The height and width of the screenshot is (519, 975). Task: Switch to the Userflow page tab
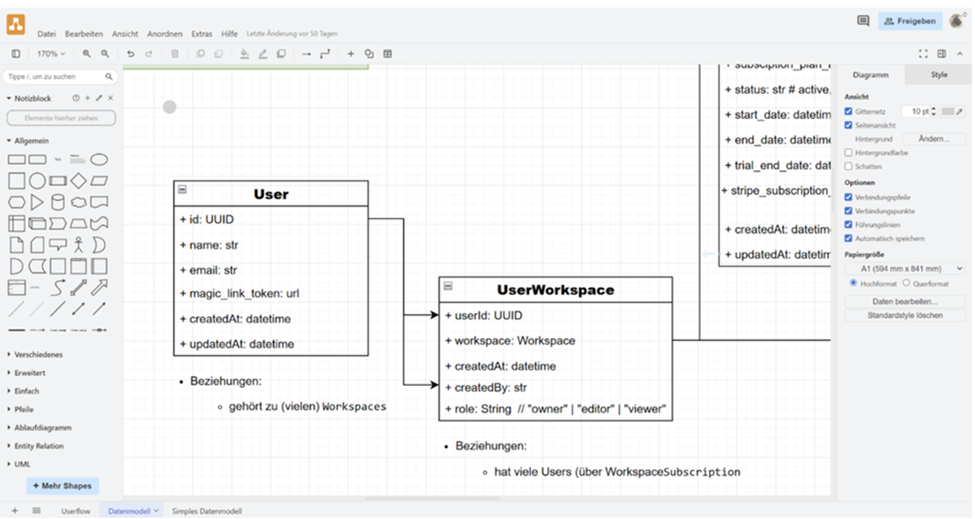point(75,511)
